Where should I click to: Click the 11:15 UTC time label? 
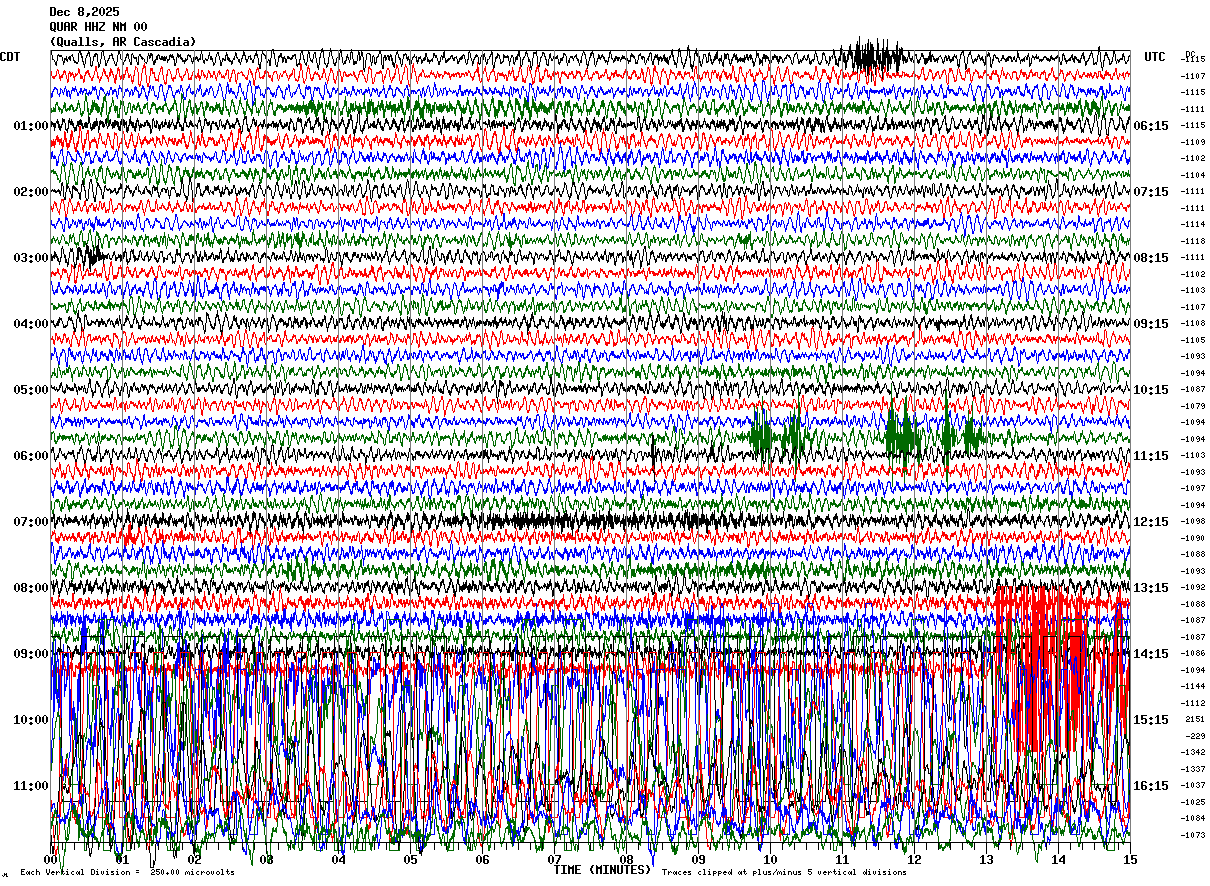point(1152,456)
